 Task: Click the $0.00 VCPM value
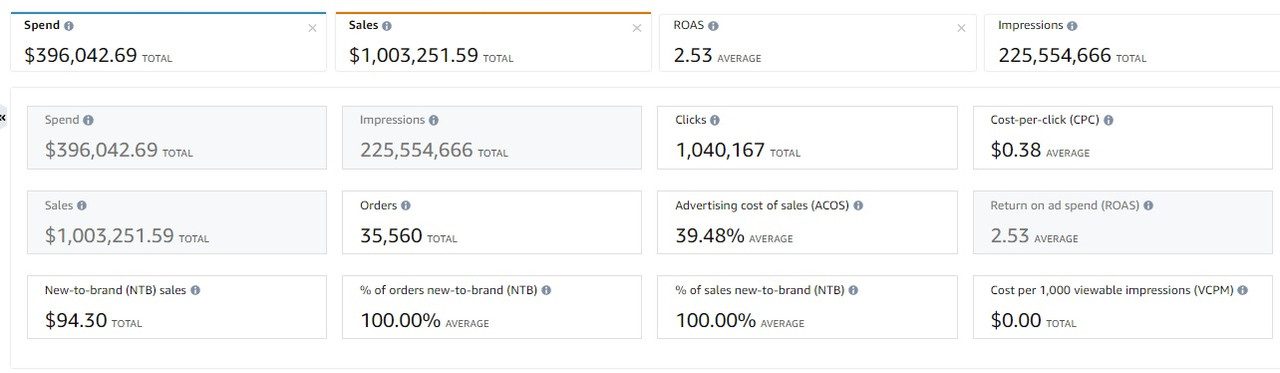click(1016, 321)
